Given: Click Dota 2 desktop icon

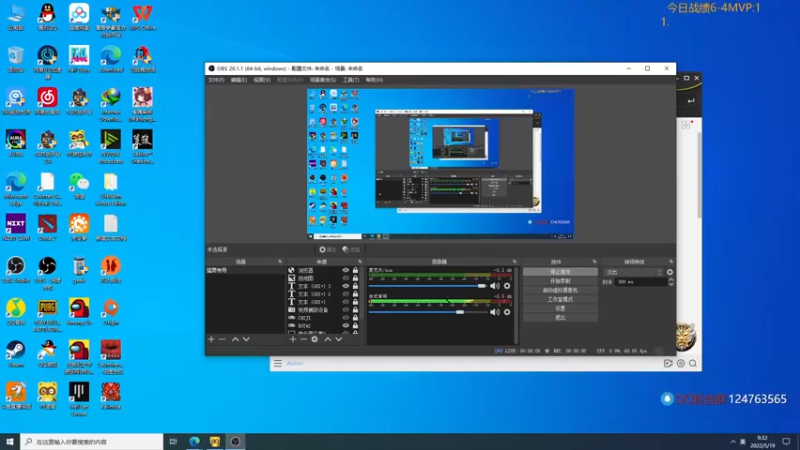Looking at the screenshot, I should click(x=47, y=227).
